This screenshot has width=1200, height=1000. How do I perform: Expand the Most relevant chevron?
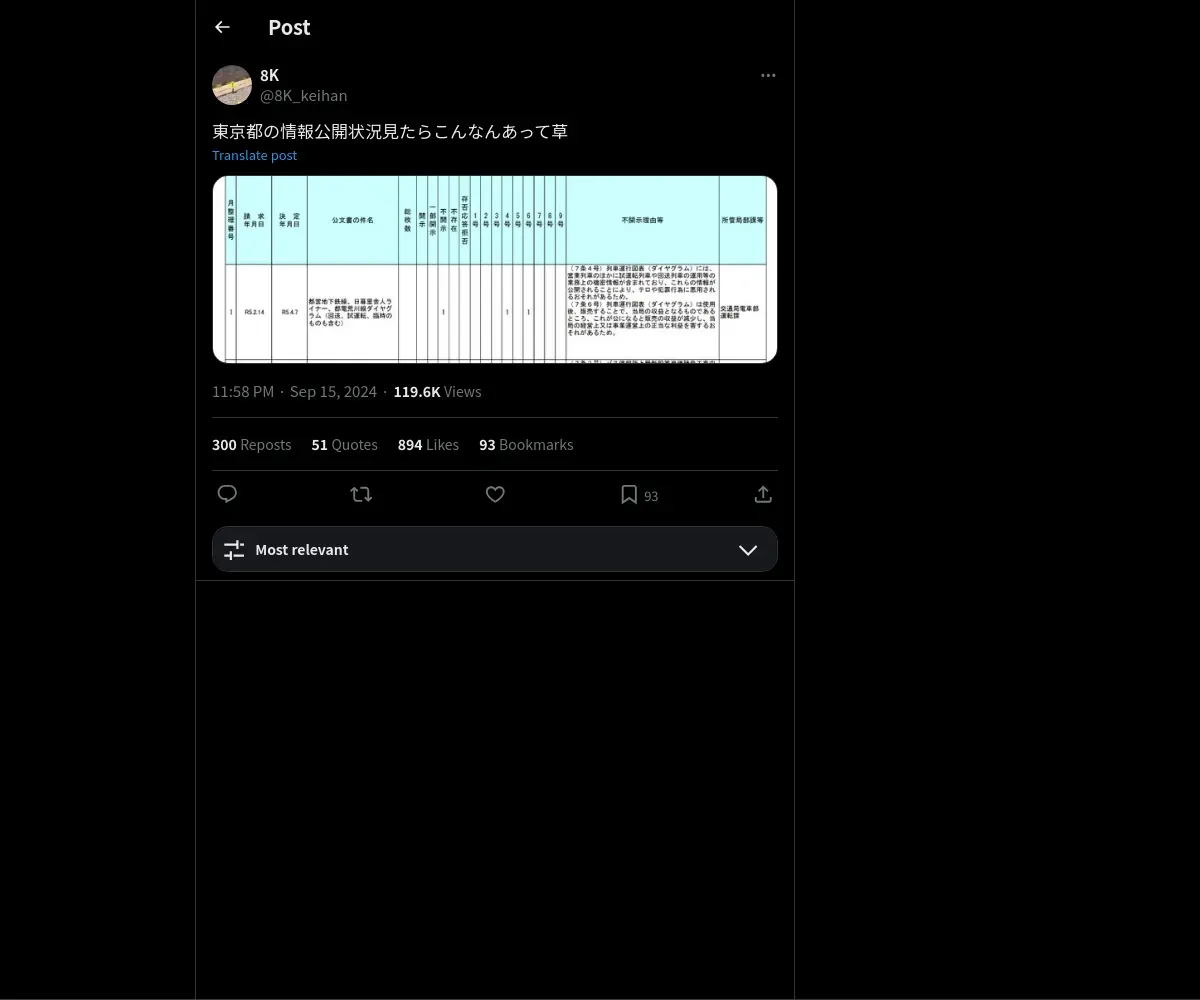[x=748, y=550]
